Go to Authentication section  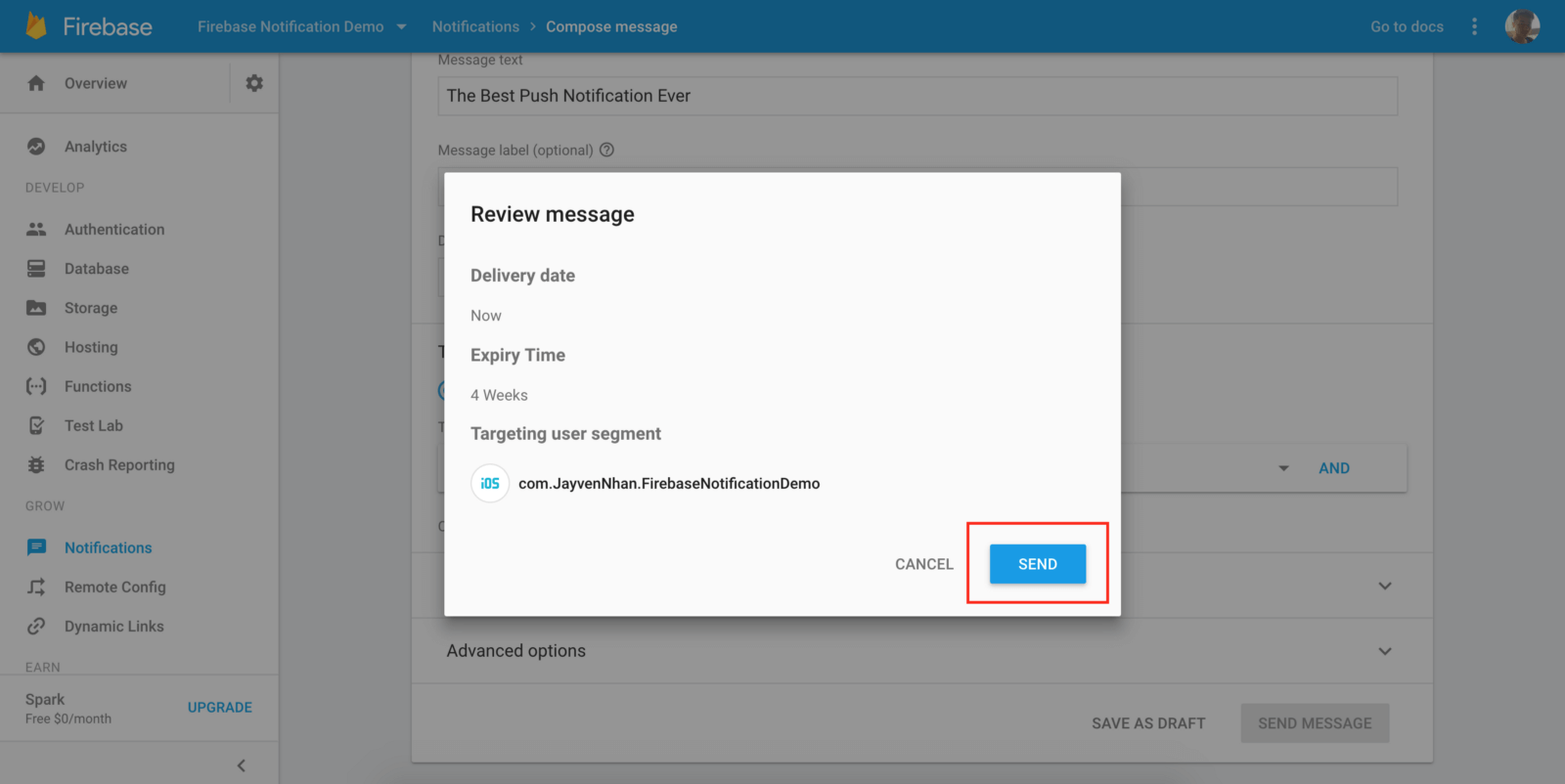[x=114, y=229]
